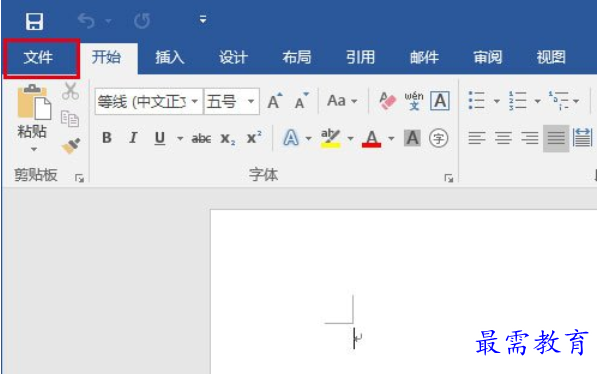Open the 文件 tab
The width and height of the screenshot is (597, 374).
pyautogui.click(x=38, y=58)
